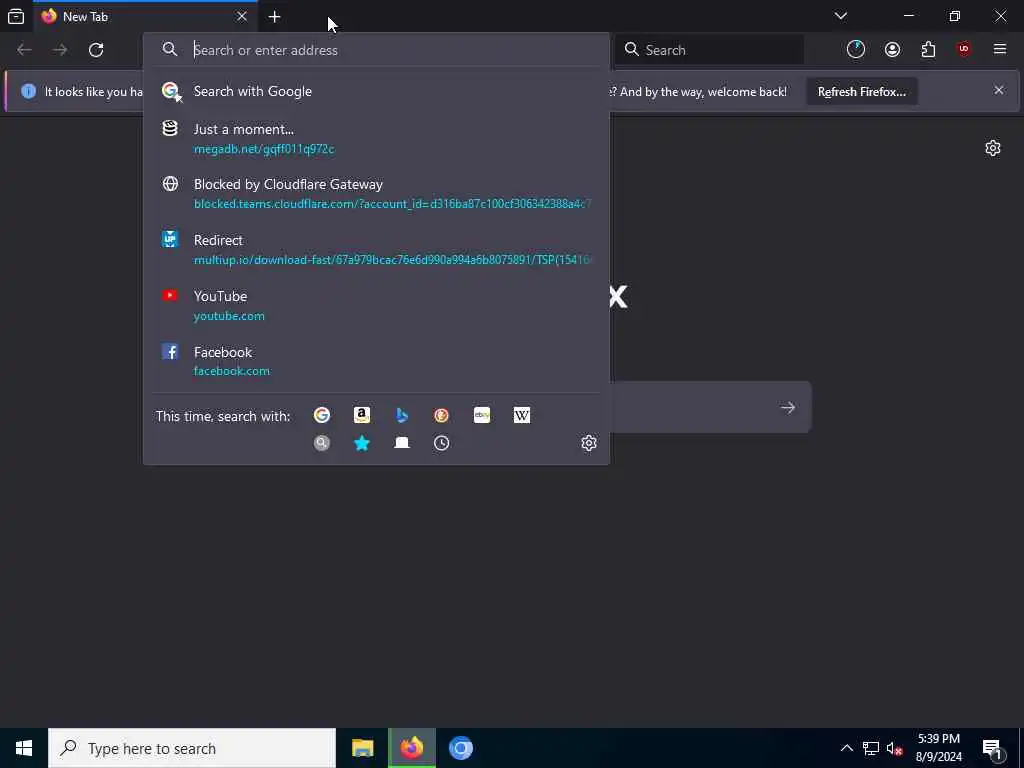Screen dimensions: 1024x768
Task: Search history with the clock icon
Action: [x=441, y=443]
